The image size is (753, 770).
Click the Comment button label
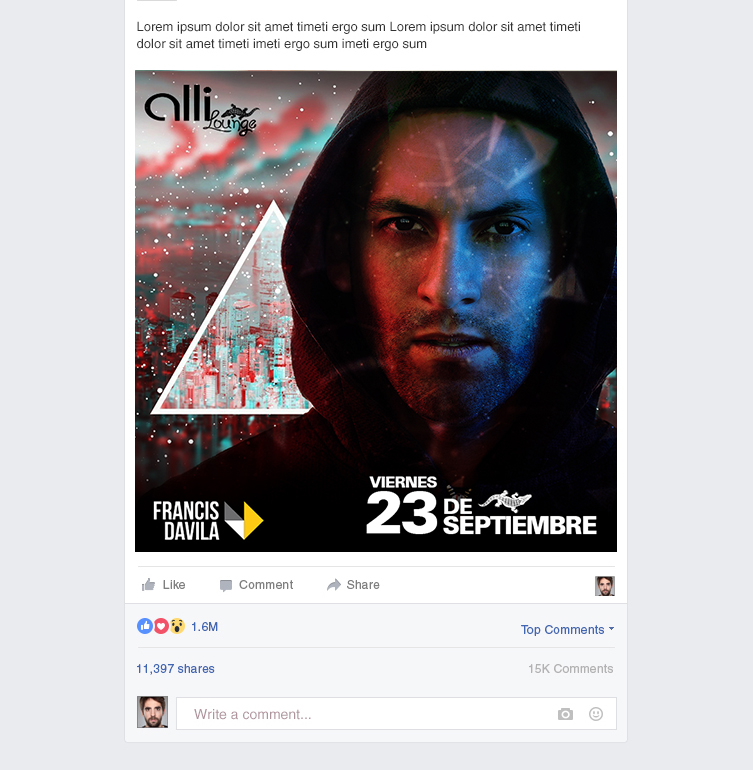[x=266, y=585]
